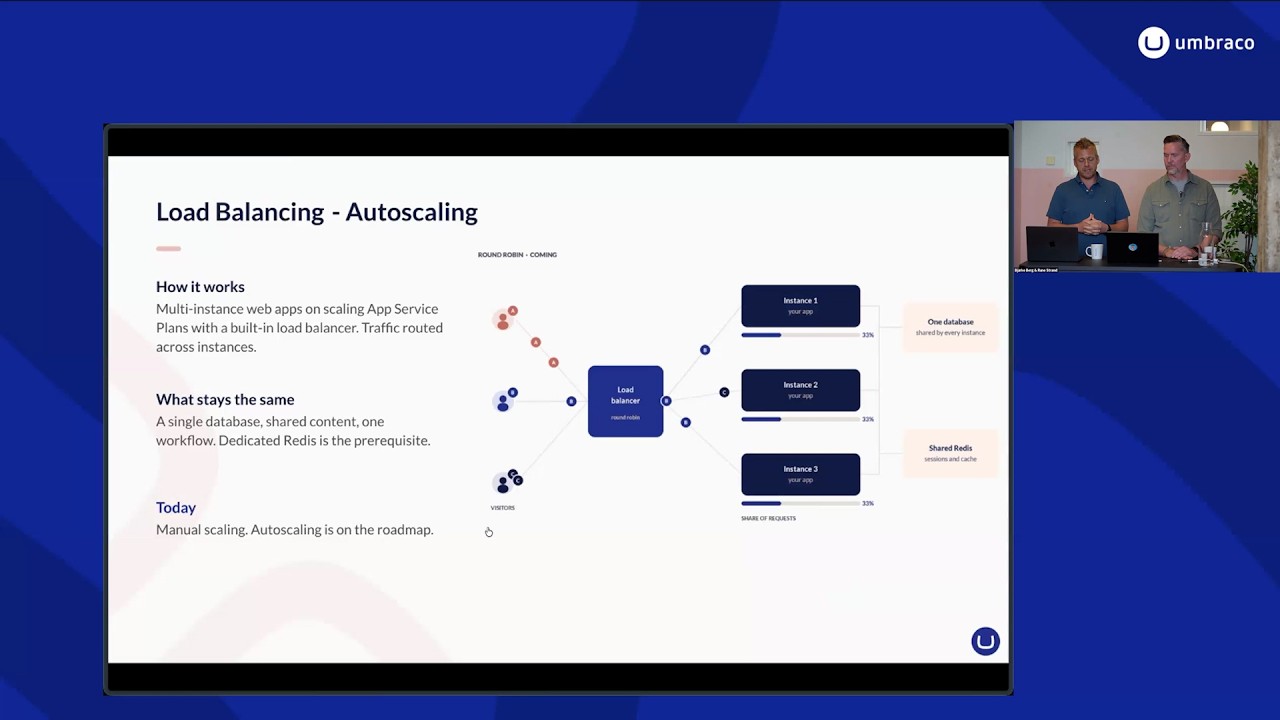Click the 'How it works' heading
The width and height of the screenshot is (1280, 720).
click(x=200, y=287)
